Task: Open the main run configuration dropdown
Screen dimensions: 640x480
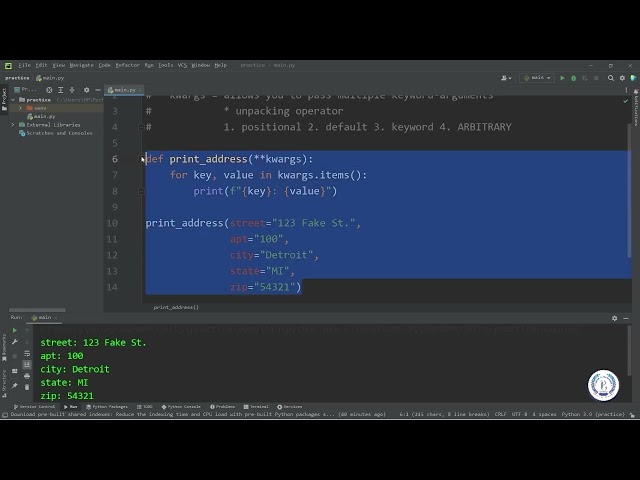Action: (537, 78)
